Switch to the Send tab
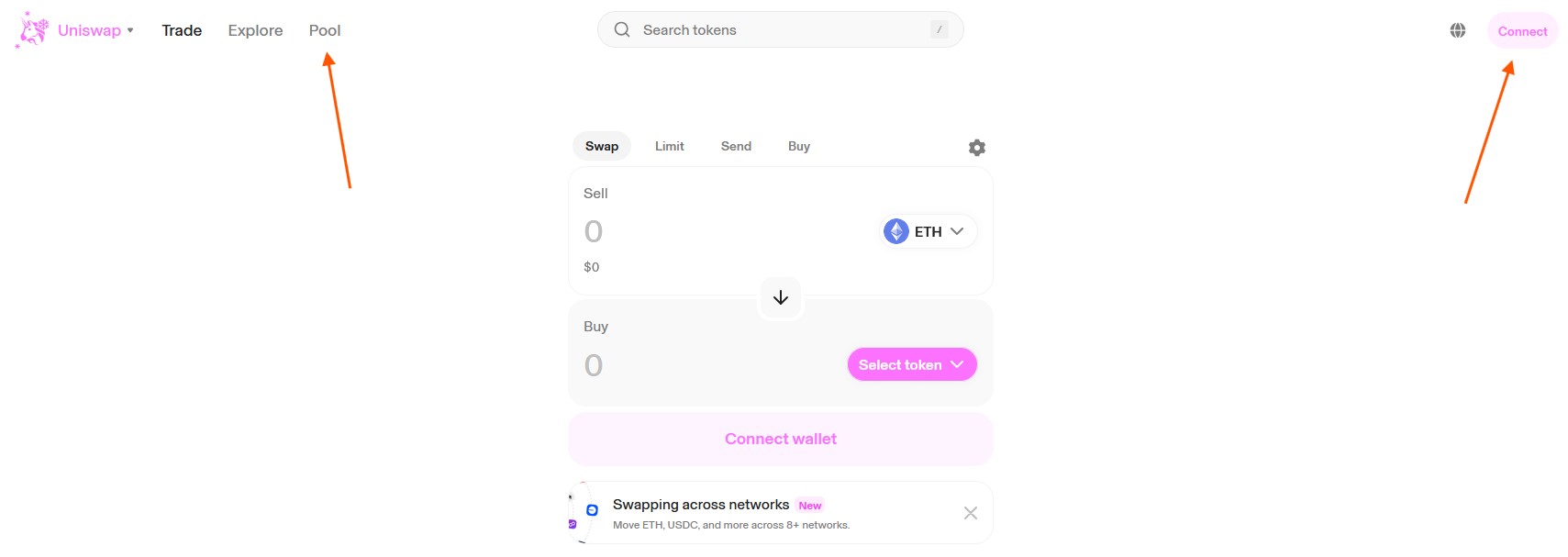 tap(736, 146)
